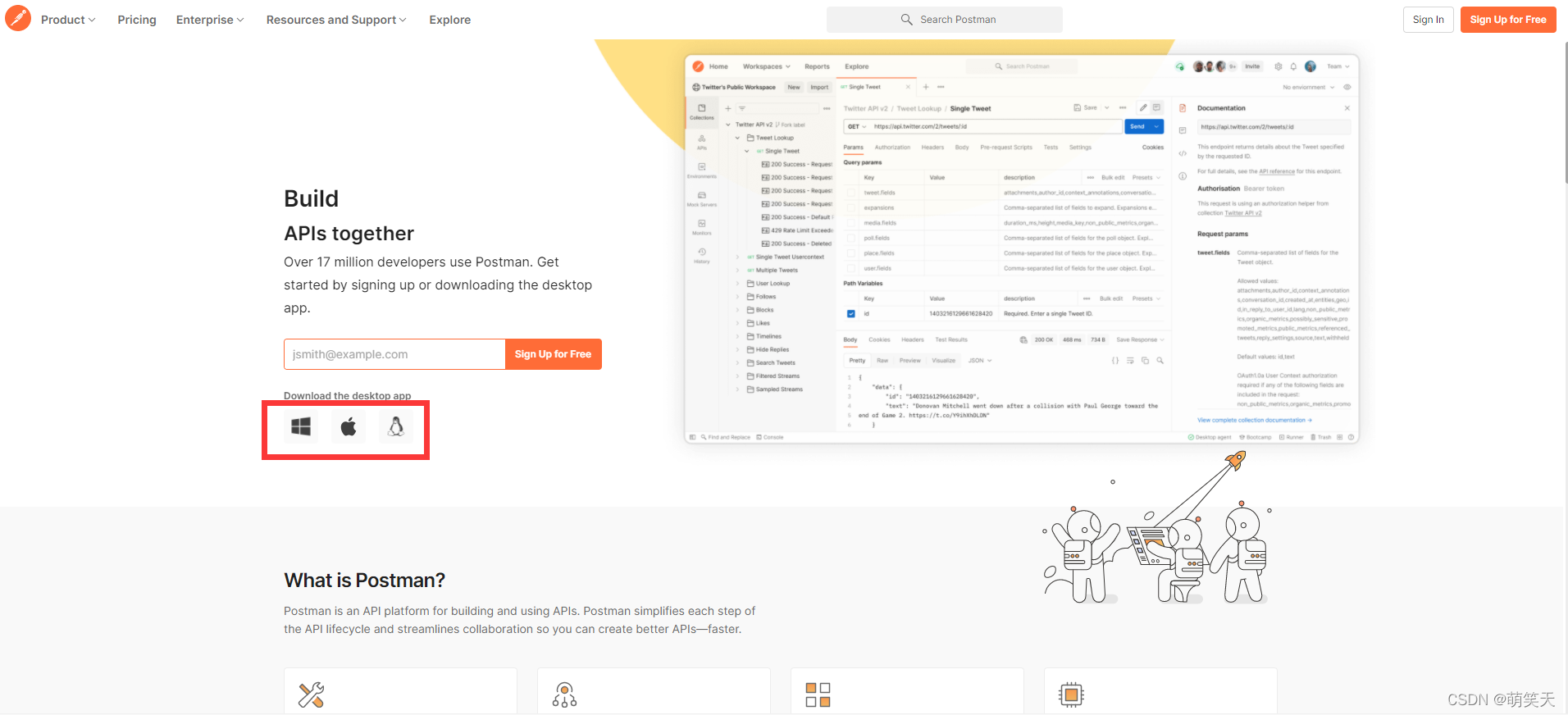Check the user.fields query param checkbox
Screen dimensions: 1568x715
851,268
